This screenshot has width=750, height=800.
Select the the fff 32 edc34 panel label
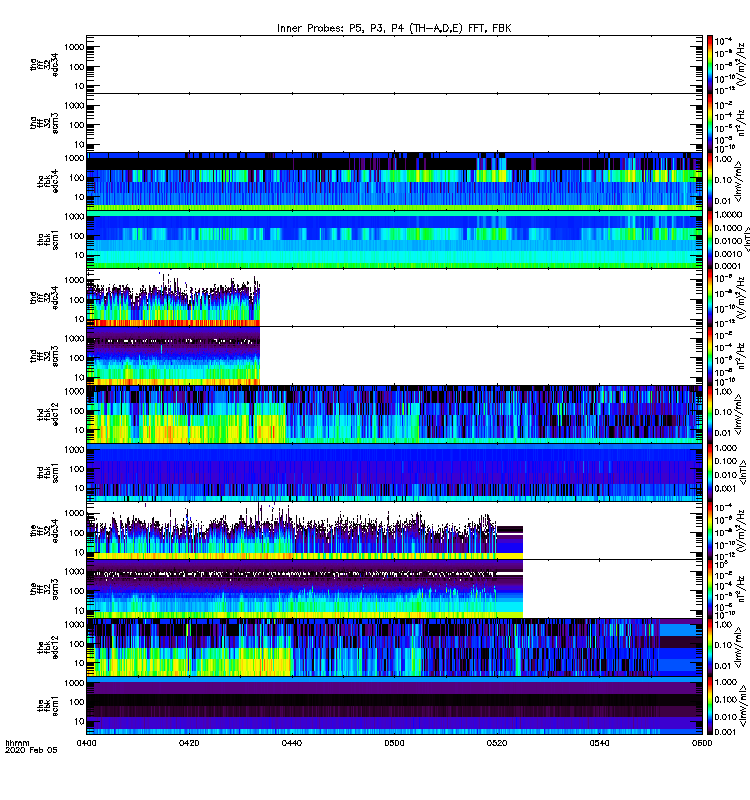tap(44, 531)
